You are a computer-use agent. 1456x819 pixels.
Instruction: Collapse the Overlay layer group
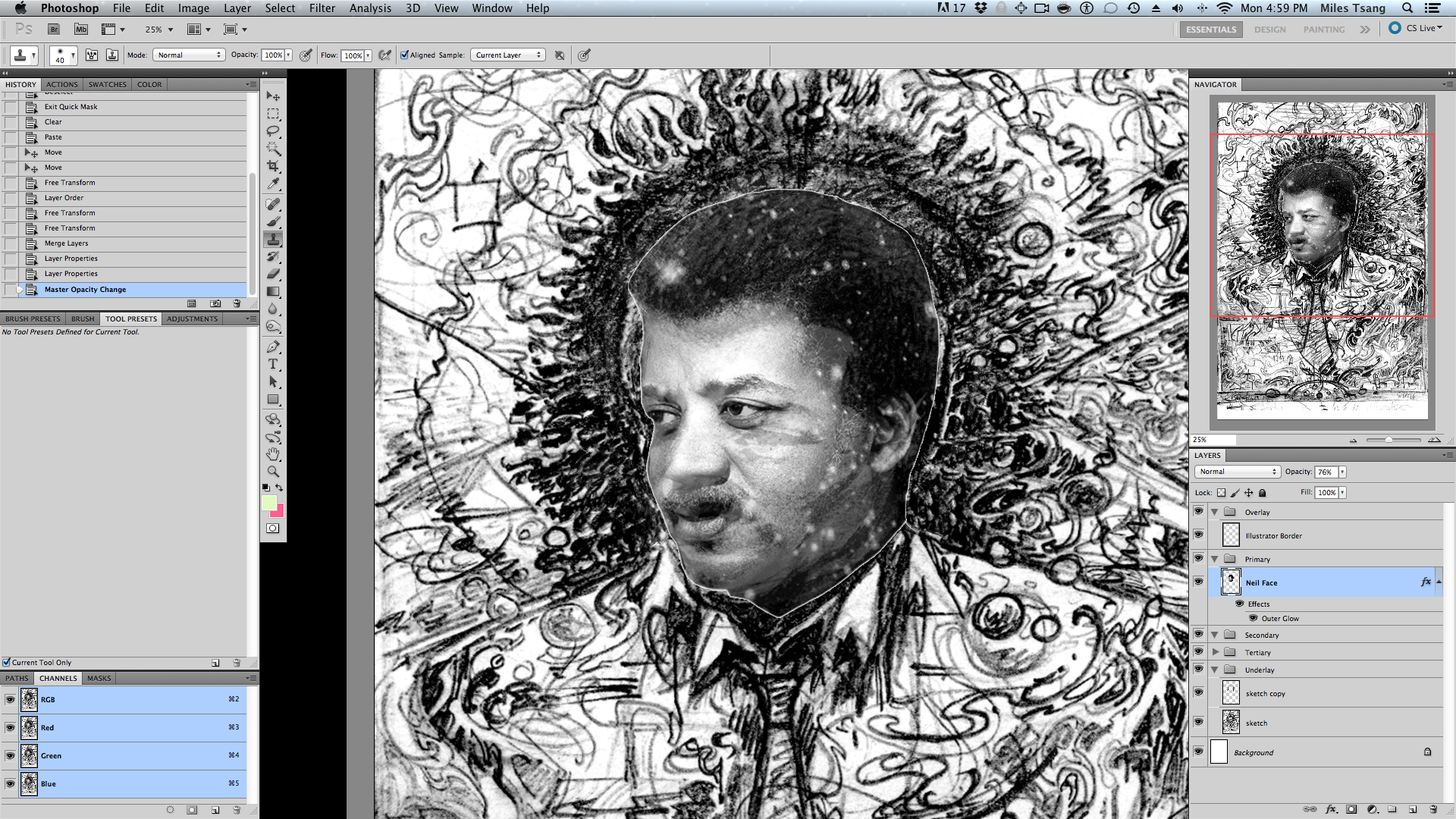pos(1215,512)
